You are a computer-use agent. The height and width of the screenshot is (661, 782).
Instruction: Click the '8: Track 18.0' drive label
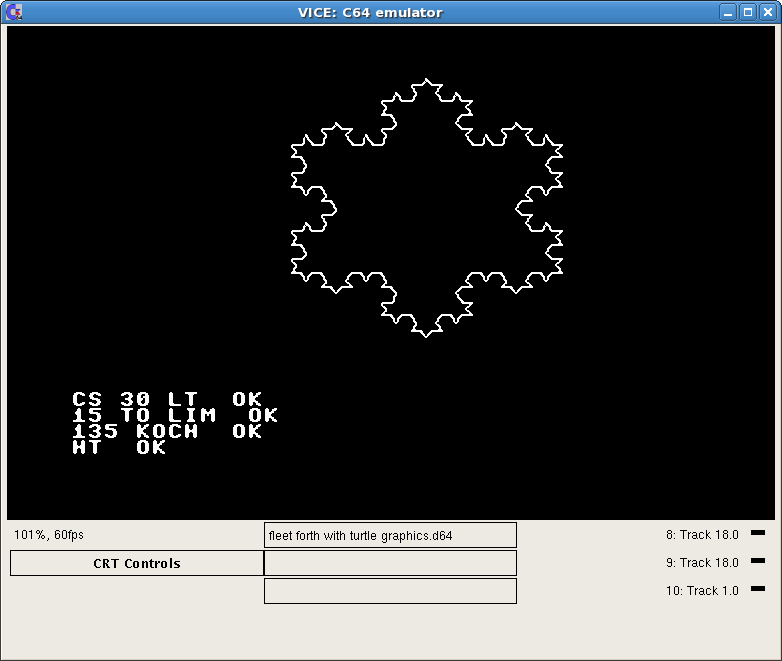point(702,535)
